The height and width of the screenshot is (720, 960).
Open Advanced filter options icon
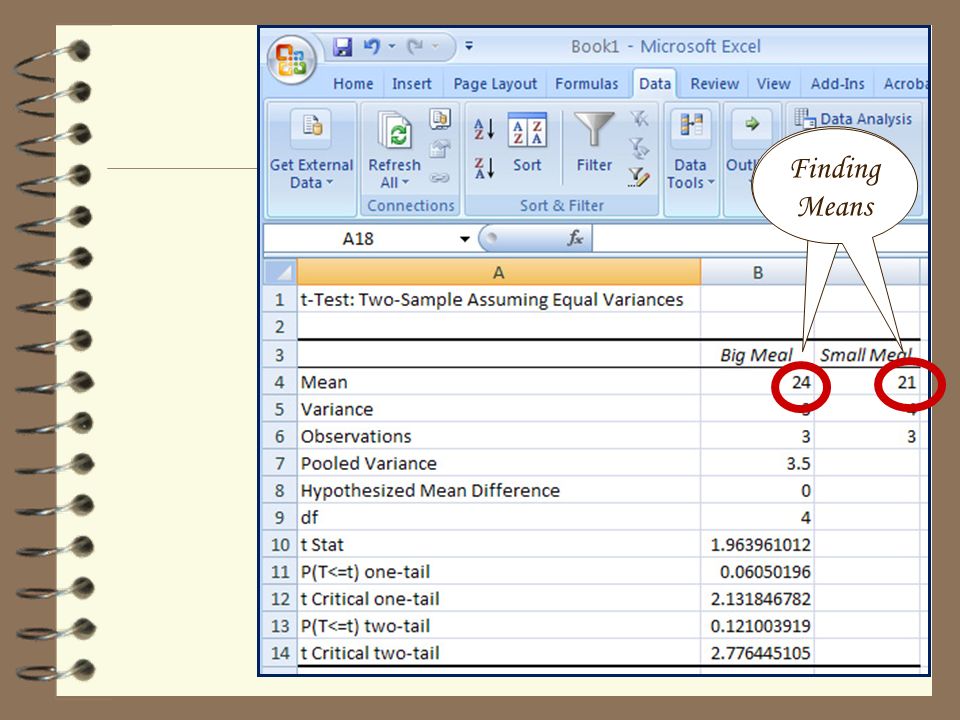tap(639, 177)
